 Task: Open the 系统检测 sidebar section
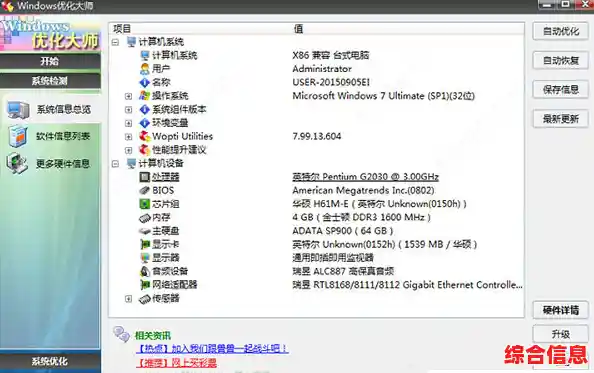coord(50,81)
